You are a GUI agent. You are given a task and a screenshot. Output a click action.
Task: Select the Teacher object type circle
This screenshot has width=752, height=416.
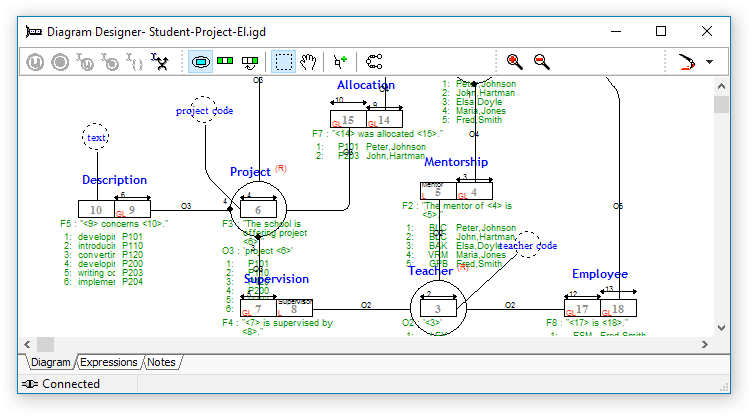(x=438, y=309)
